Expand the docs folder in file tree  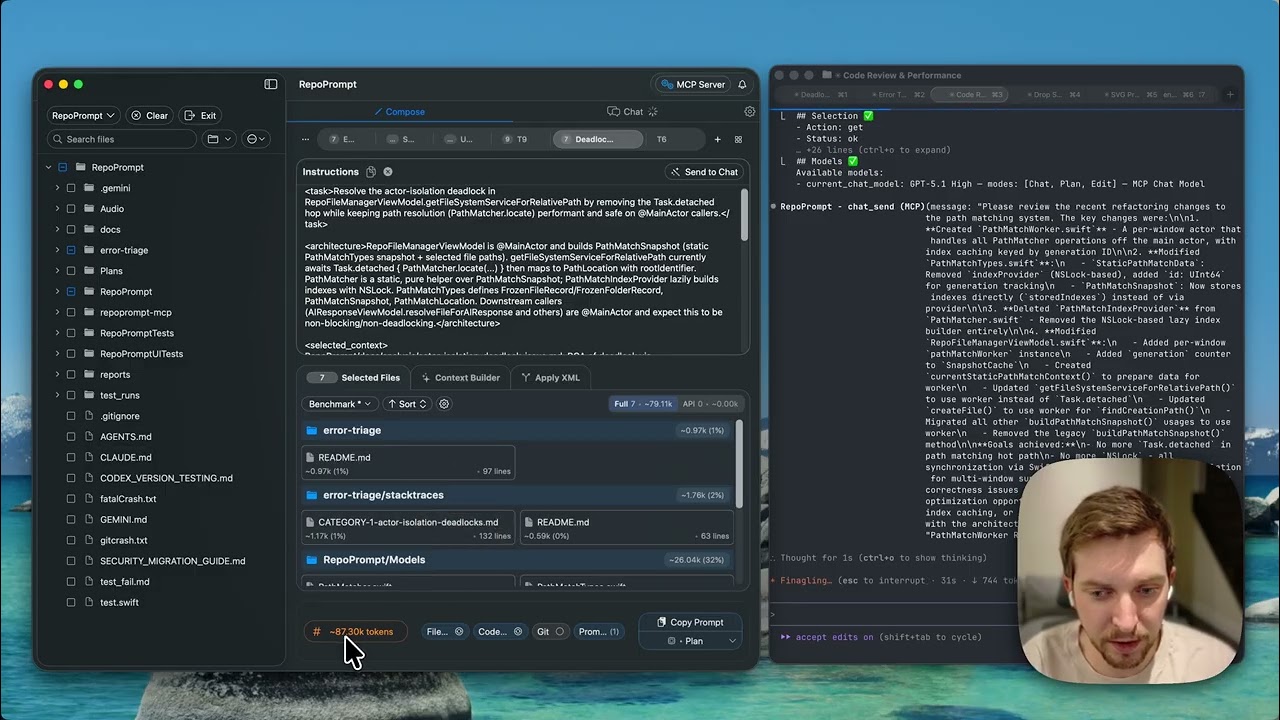point(57,230)
